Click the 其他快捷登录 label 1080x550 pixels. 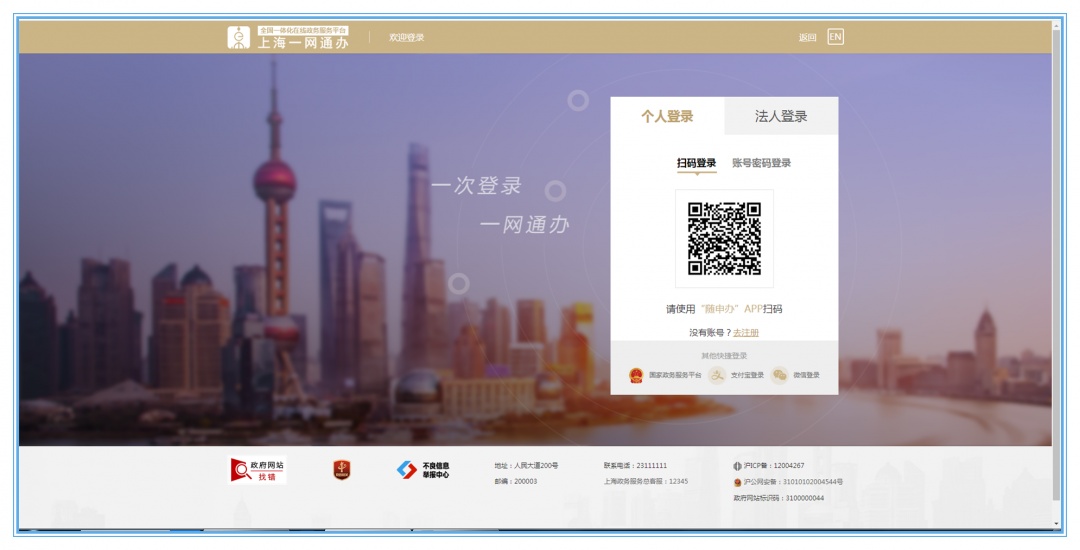pyautogui.click(x=724, y=356)
